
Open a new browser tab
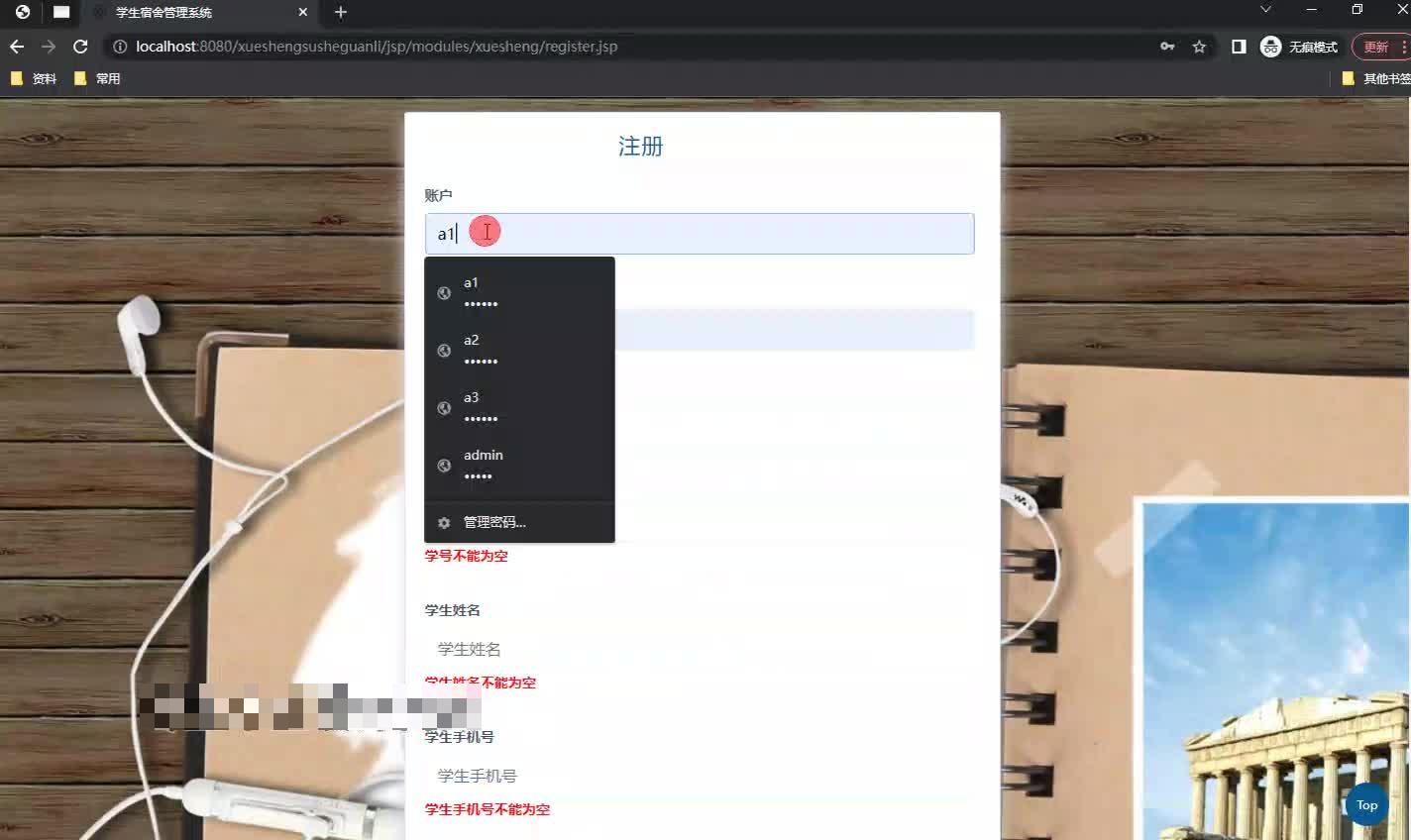341,12
